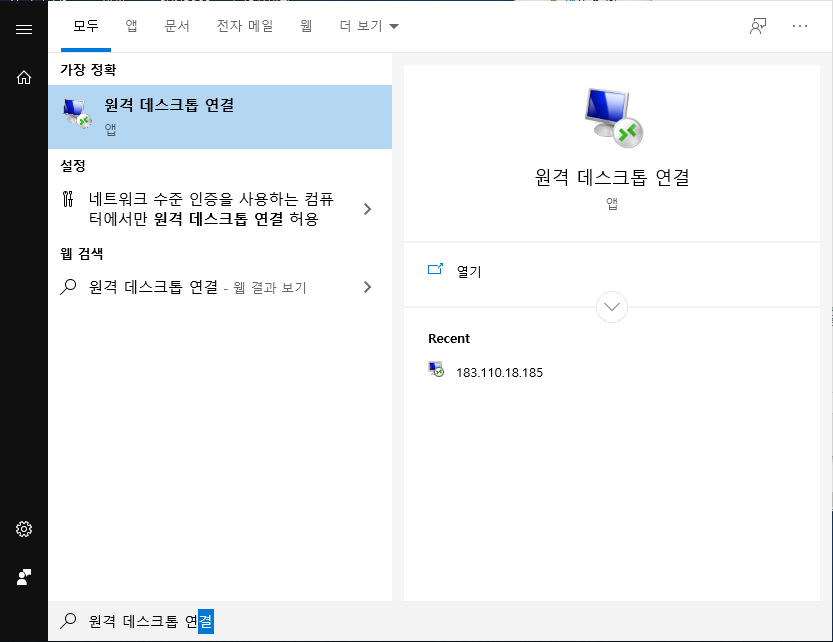Click the 가장 정확 section header

pyautogui.click(x=88, y=70)
